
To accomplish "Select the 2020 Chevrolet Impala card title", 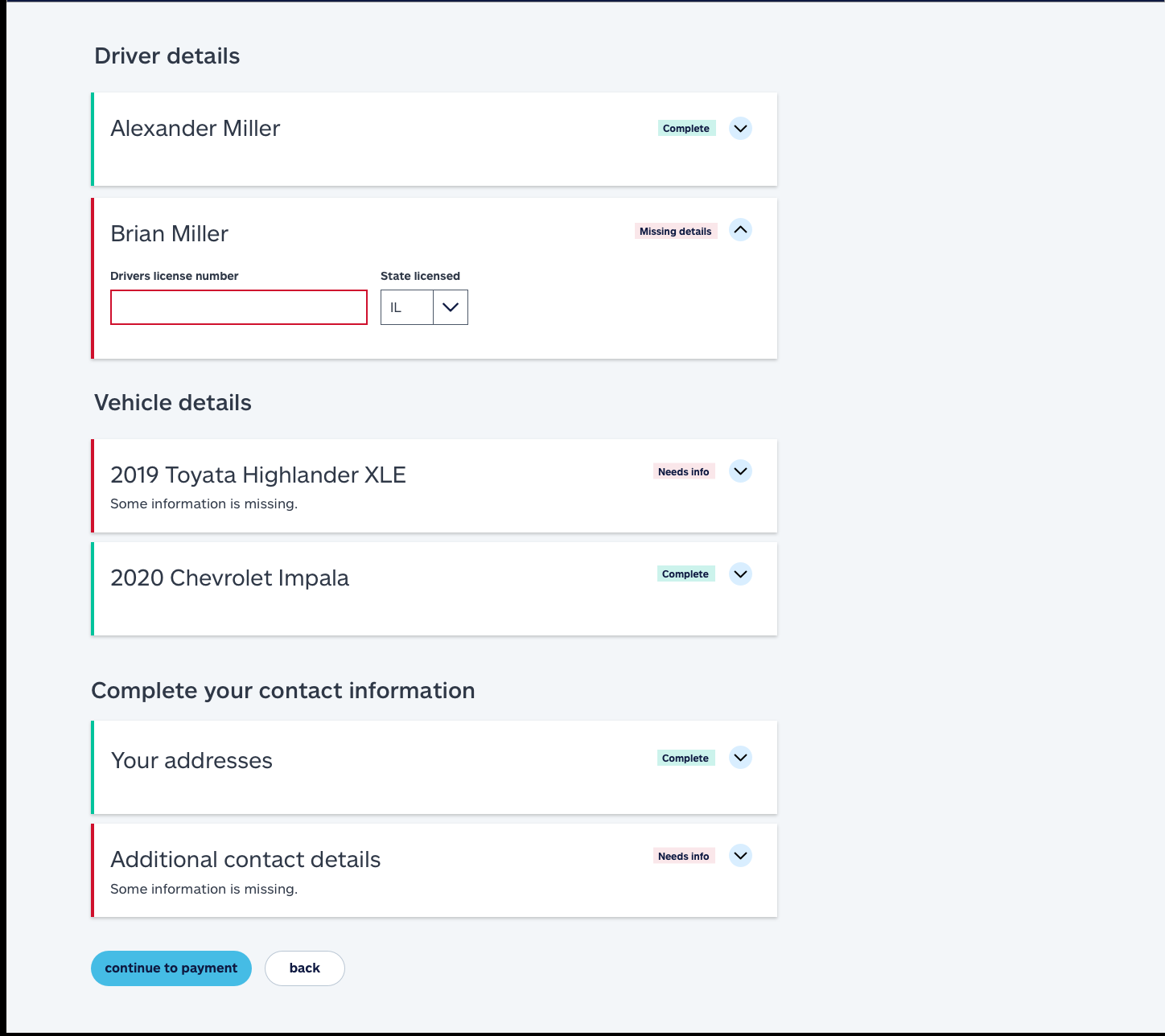I will (x=230, y=578).
